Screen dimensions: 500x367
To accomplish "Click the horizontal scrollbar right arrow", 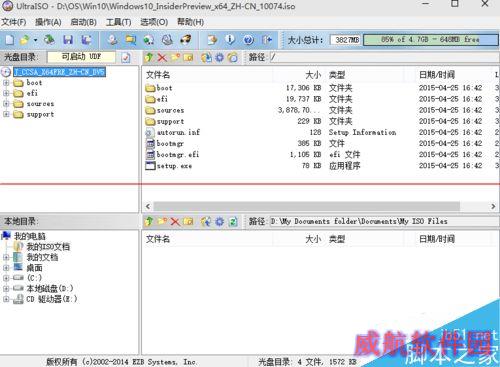I will (493, 206).
